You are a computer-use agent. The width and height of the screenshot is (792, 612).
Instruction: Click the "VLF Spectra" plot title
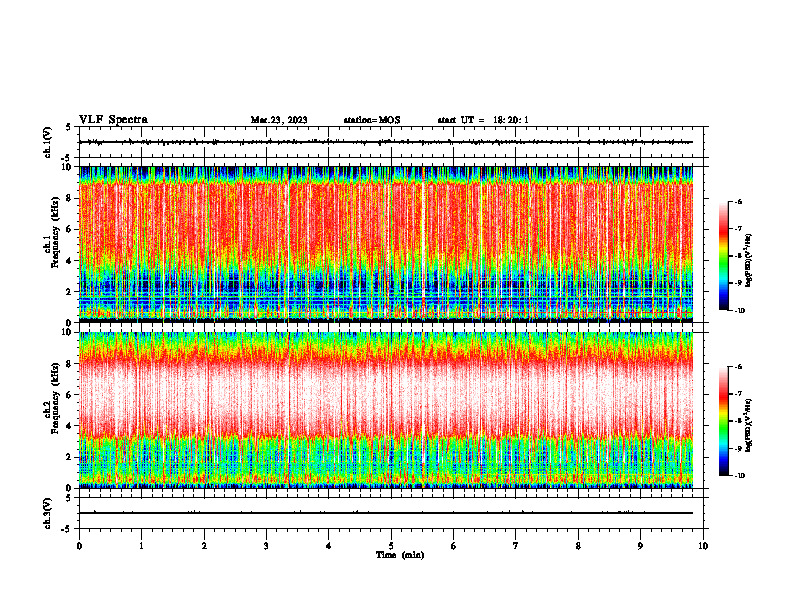click(x=113, y=120)
